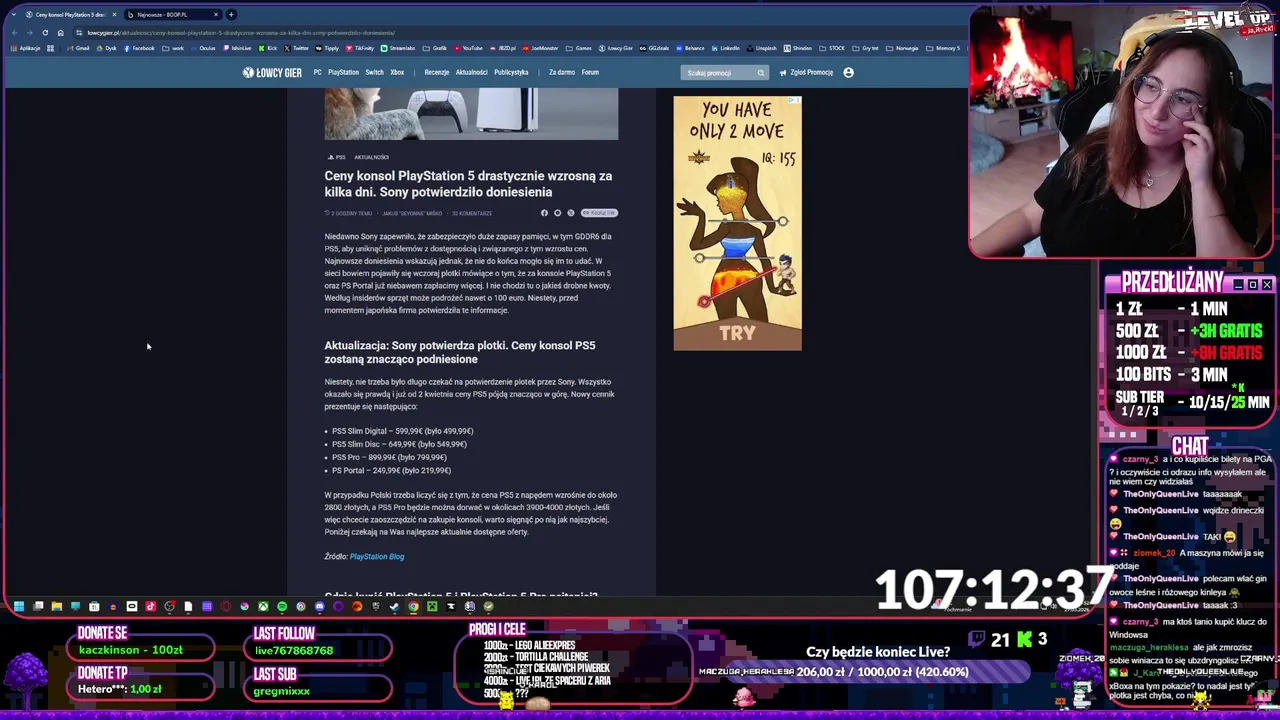The image size is (1280, 720).
Task: Go to browser home page icon
Action: [x=61, y=32]
